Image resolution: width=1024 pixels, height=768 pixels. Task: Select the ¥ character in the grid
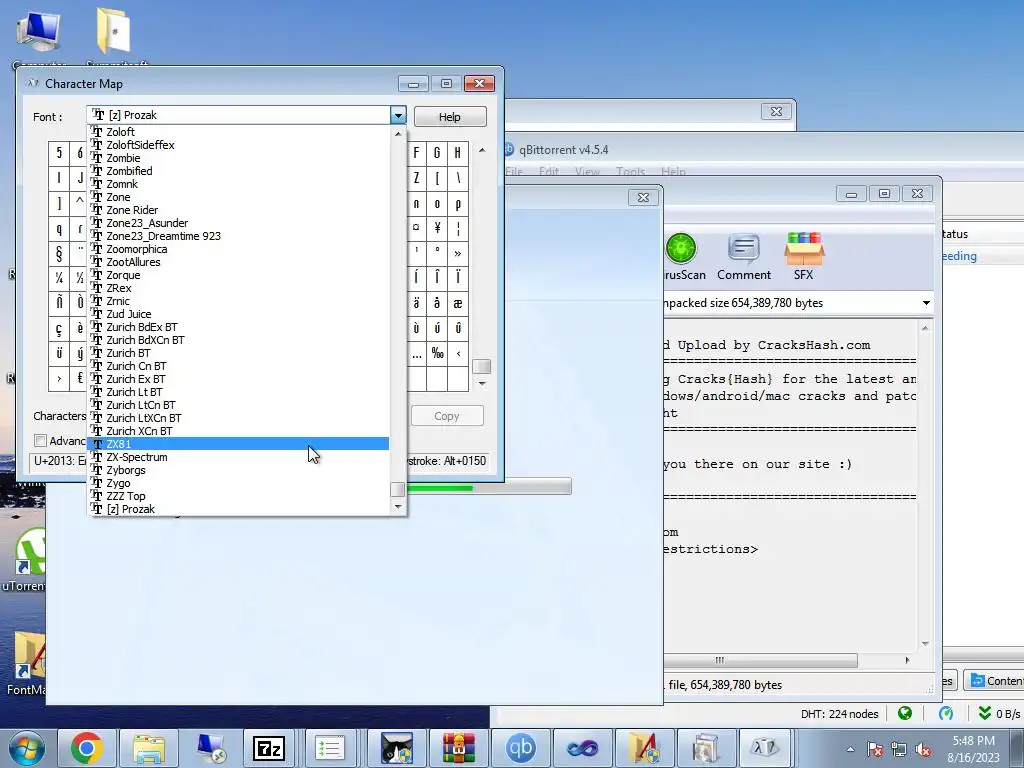click(437, 228)
